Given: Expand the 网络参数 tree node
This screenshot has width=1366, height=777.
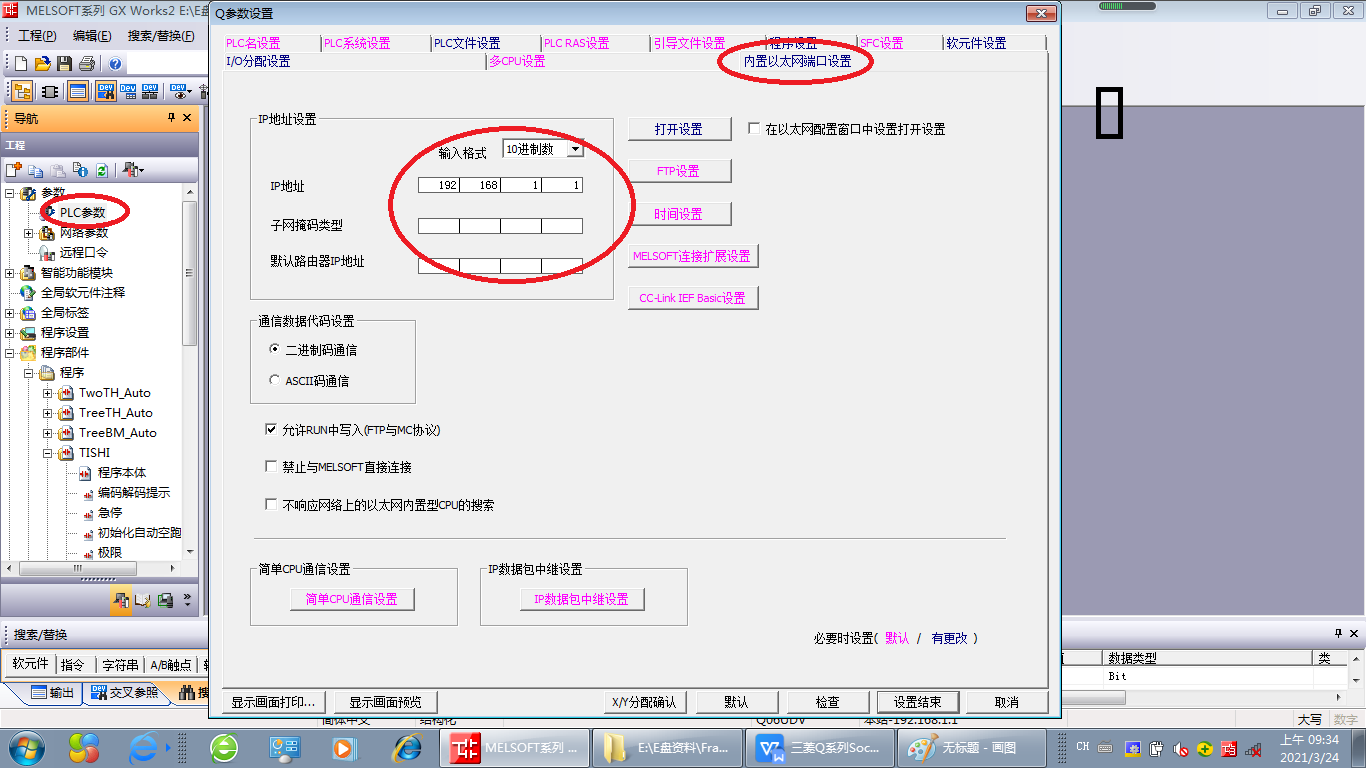Looking at the screenshot, I should 29,233.
